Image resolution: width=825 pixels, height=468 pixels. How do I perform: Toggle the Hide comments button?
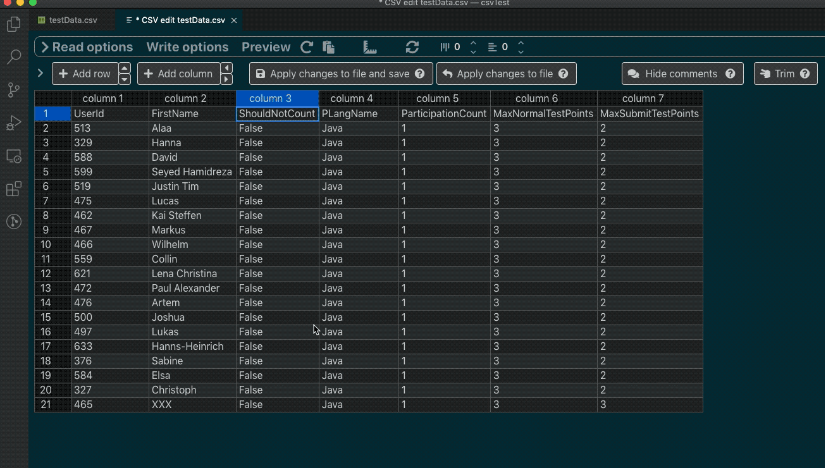683,74
